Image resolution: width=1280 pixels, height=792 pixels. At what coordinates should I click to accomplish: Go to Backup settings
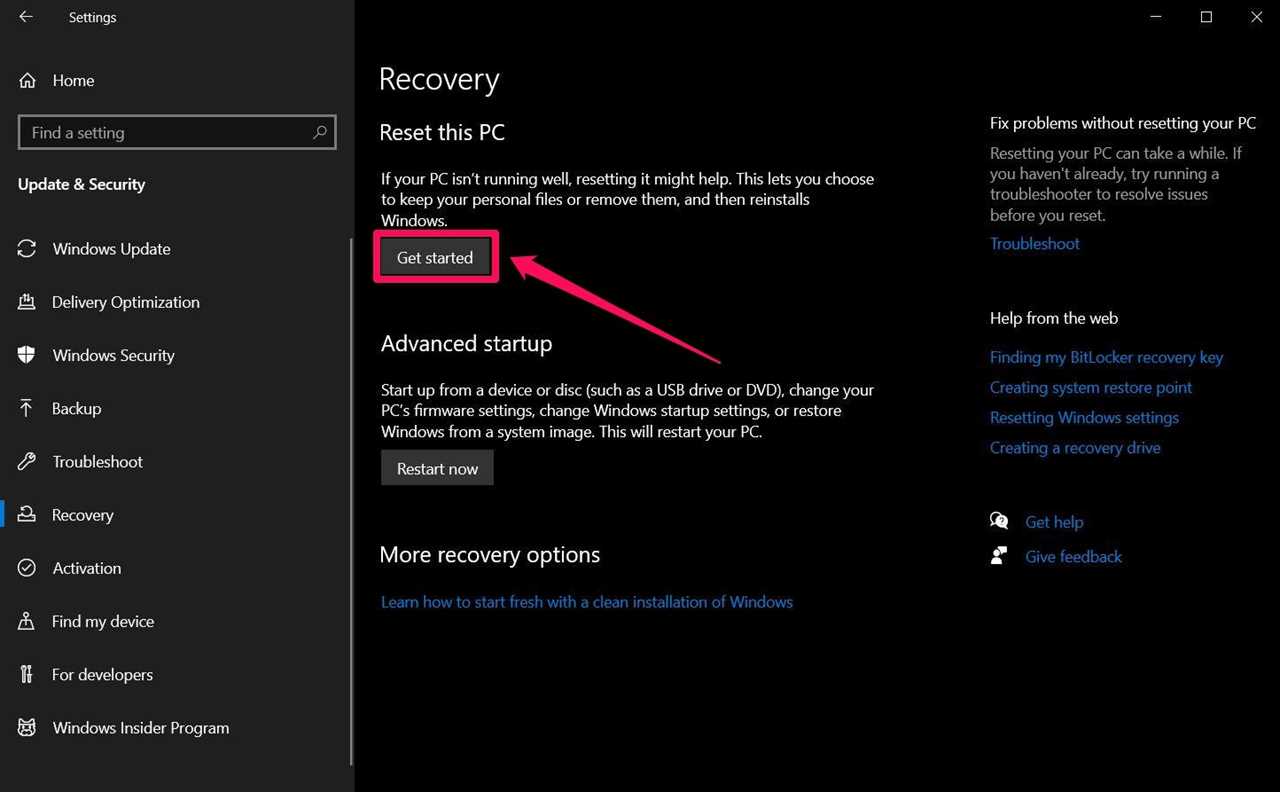pyautogui.click(x=76, y=408)
